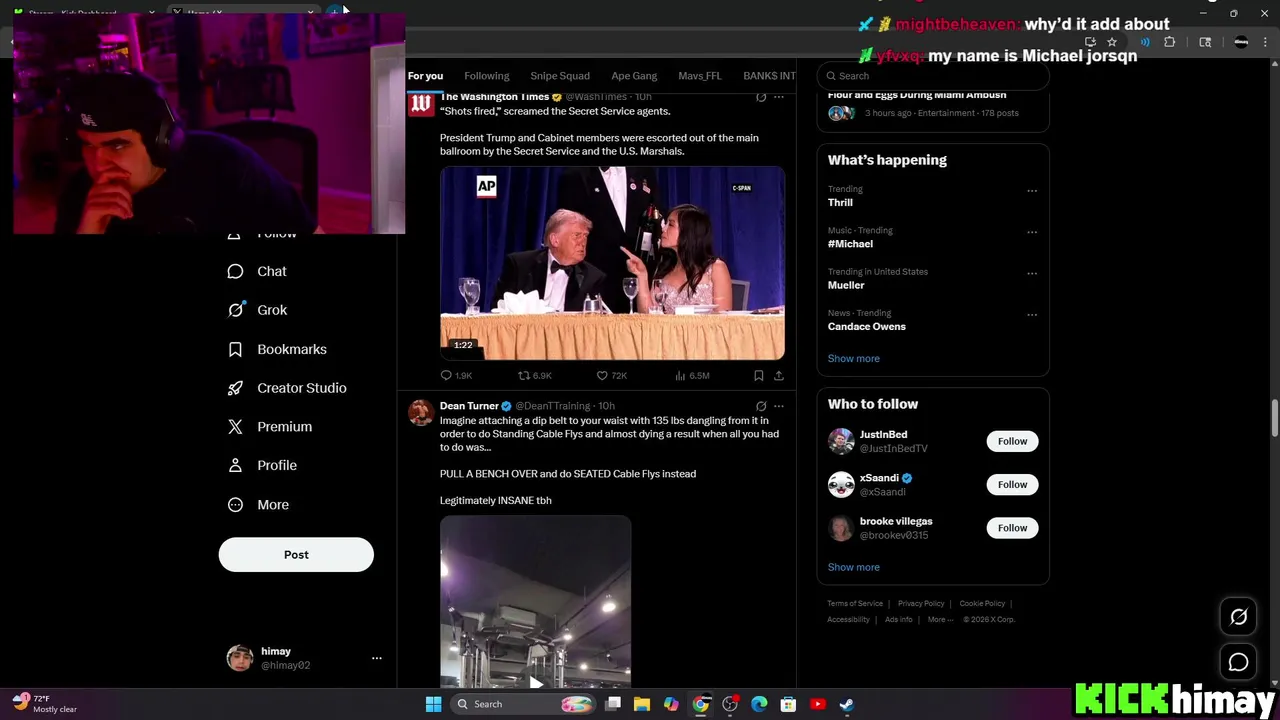Screen dimensions: 1280x720
Task: Open the Mueller trending topic
Action: [846, 285]
